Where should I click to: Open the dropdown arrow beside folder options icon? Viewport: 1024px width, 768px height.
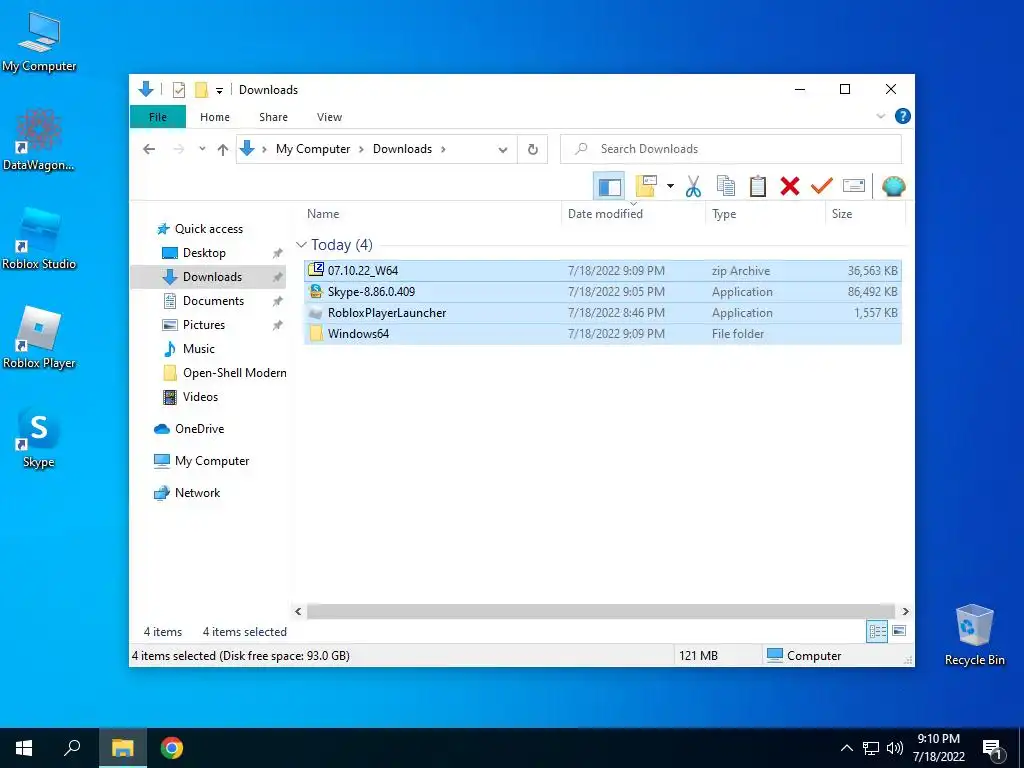tap(670, 187)
